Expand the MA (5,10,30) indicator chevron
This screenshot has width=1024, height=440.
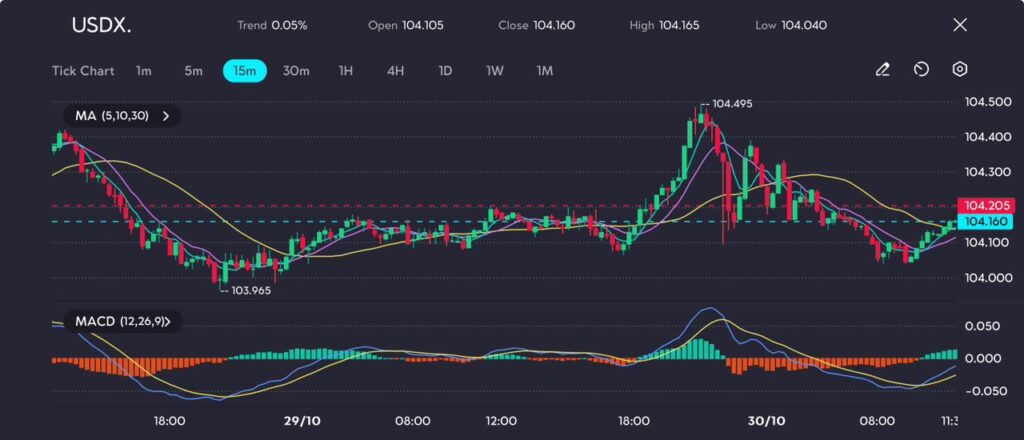coord(165,116)
